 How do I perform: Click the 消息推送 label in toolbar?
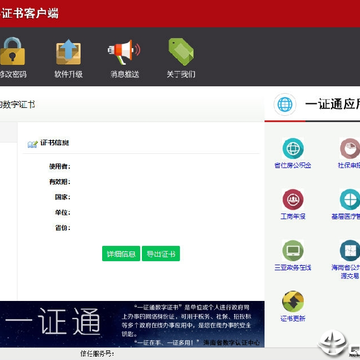125,74
